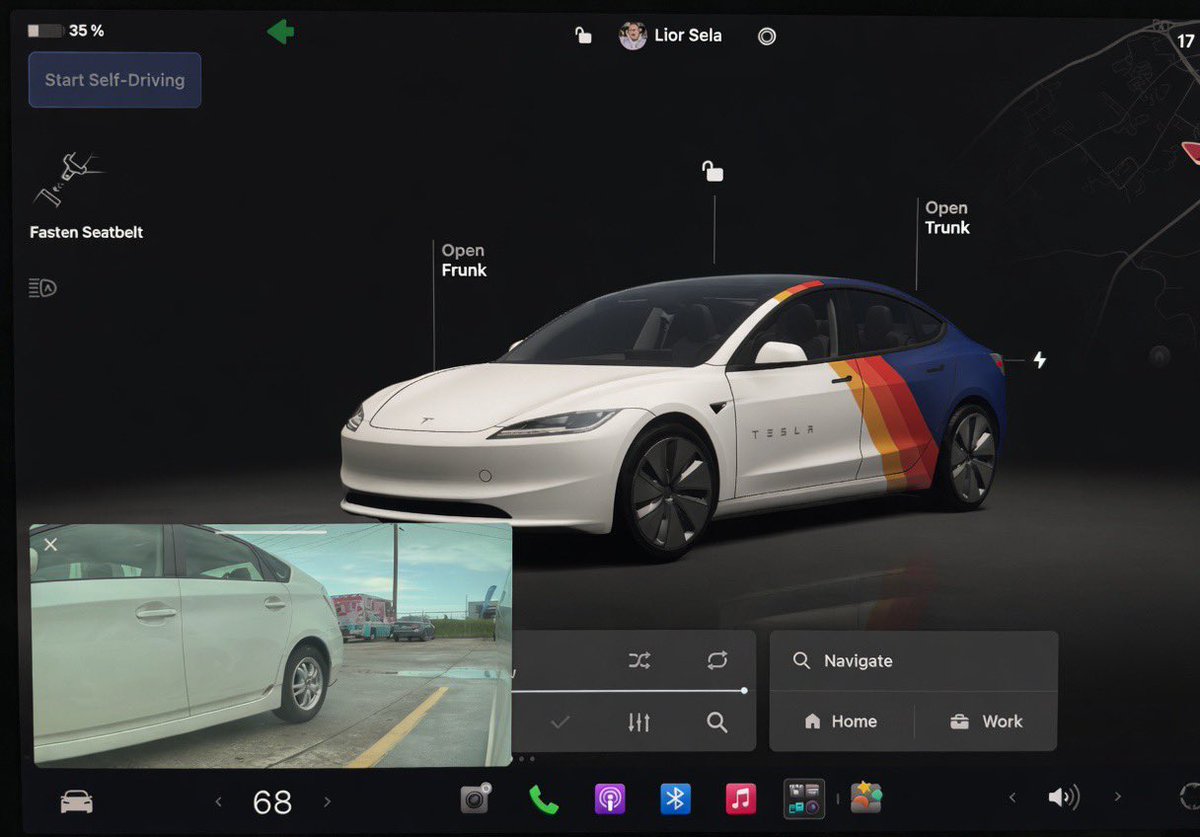Open the Apple Music app
Image resolution: width=1200 pixels, height=837 pixels.
click(x=740, y=799)
